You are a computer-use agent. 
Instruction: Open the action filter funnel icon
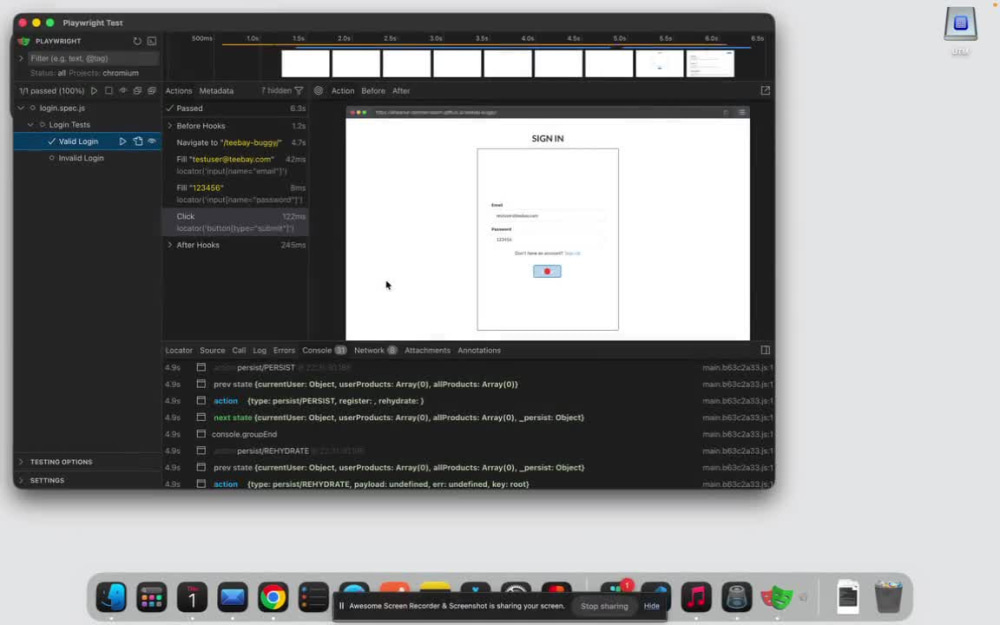[299, 91]
